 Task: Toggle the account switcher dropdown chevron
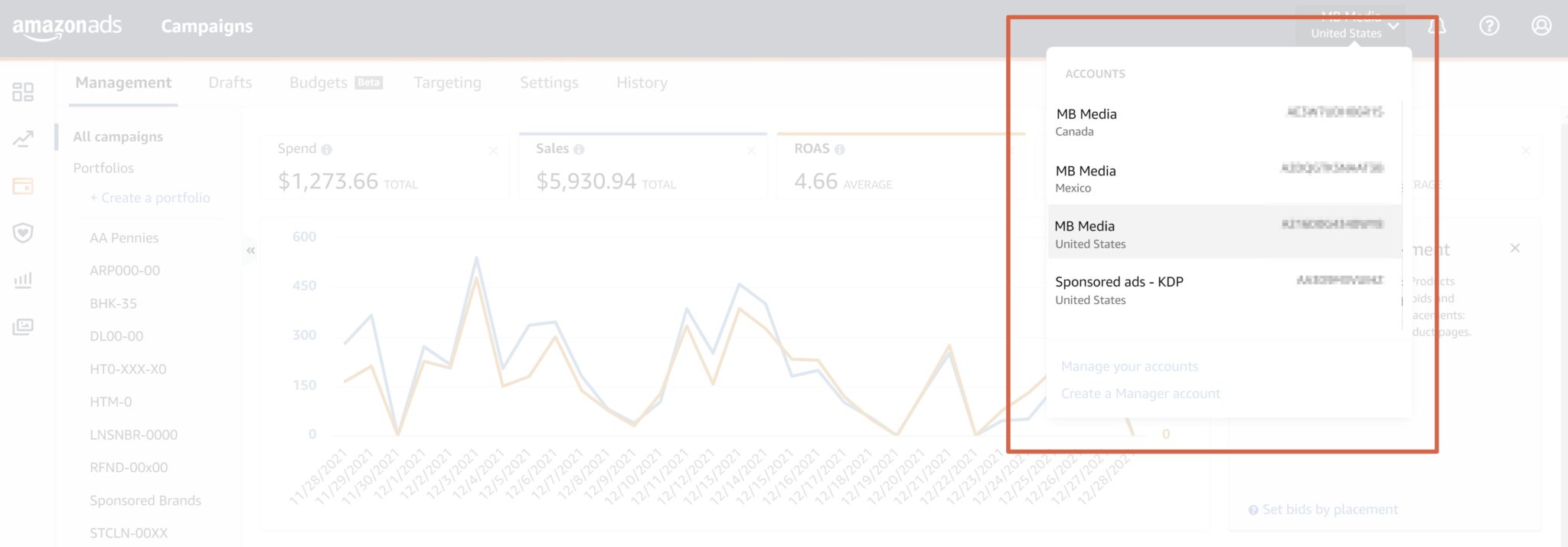tap(1393, 26)
